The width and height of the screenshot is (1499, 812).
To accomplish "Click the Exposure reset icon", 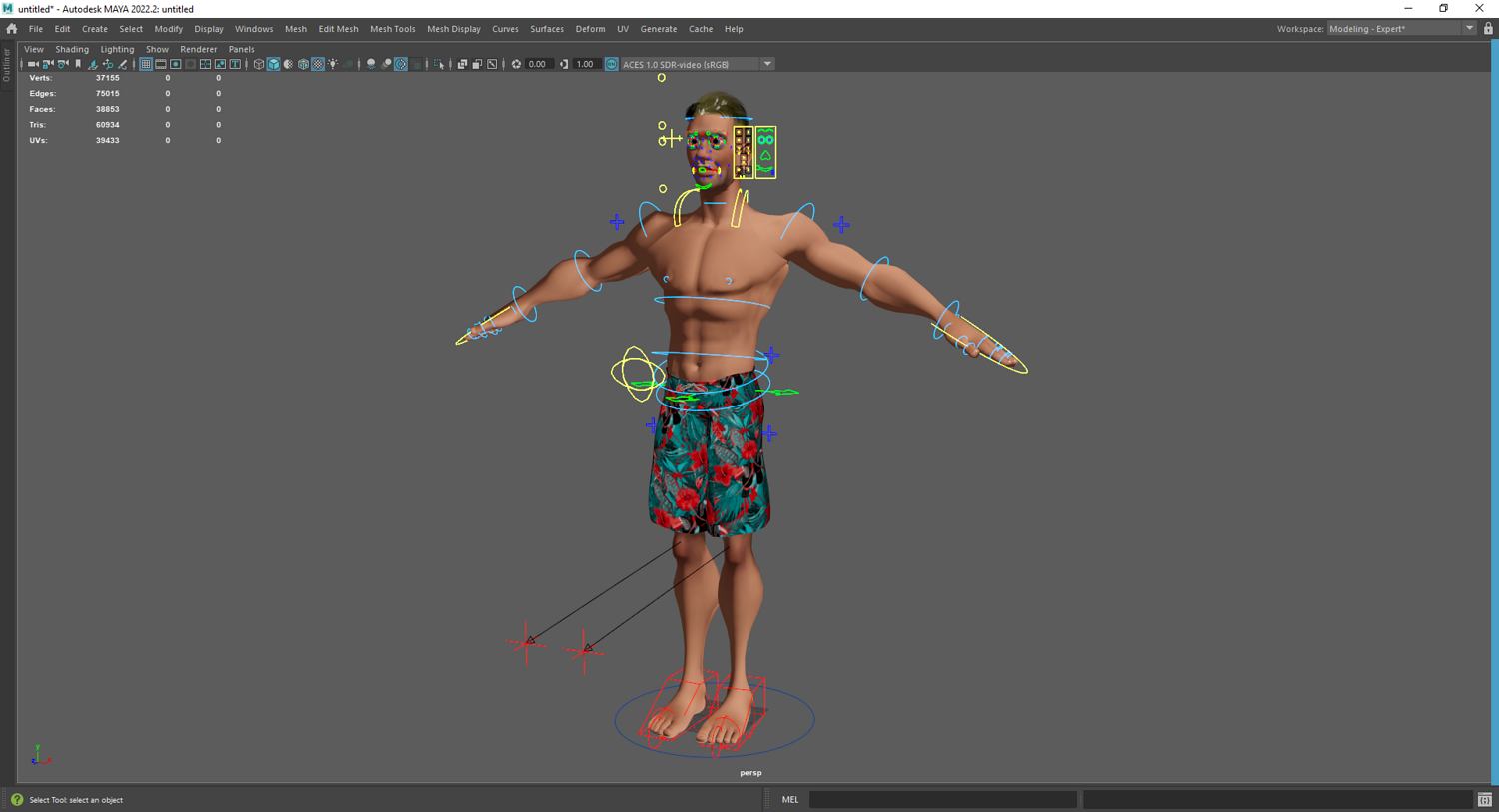I will click(x=516, y=64).
